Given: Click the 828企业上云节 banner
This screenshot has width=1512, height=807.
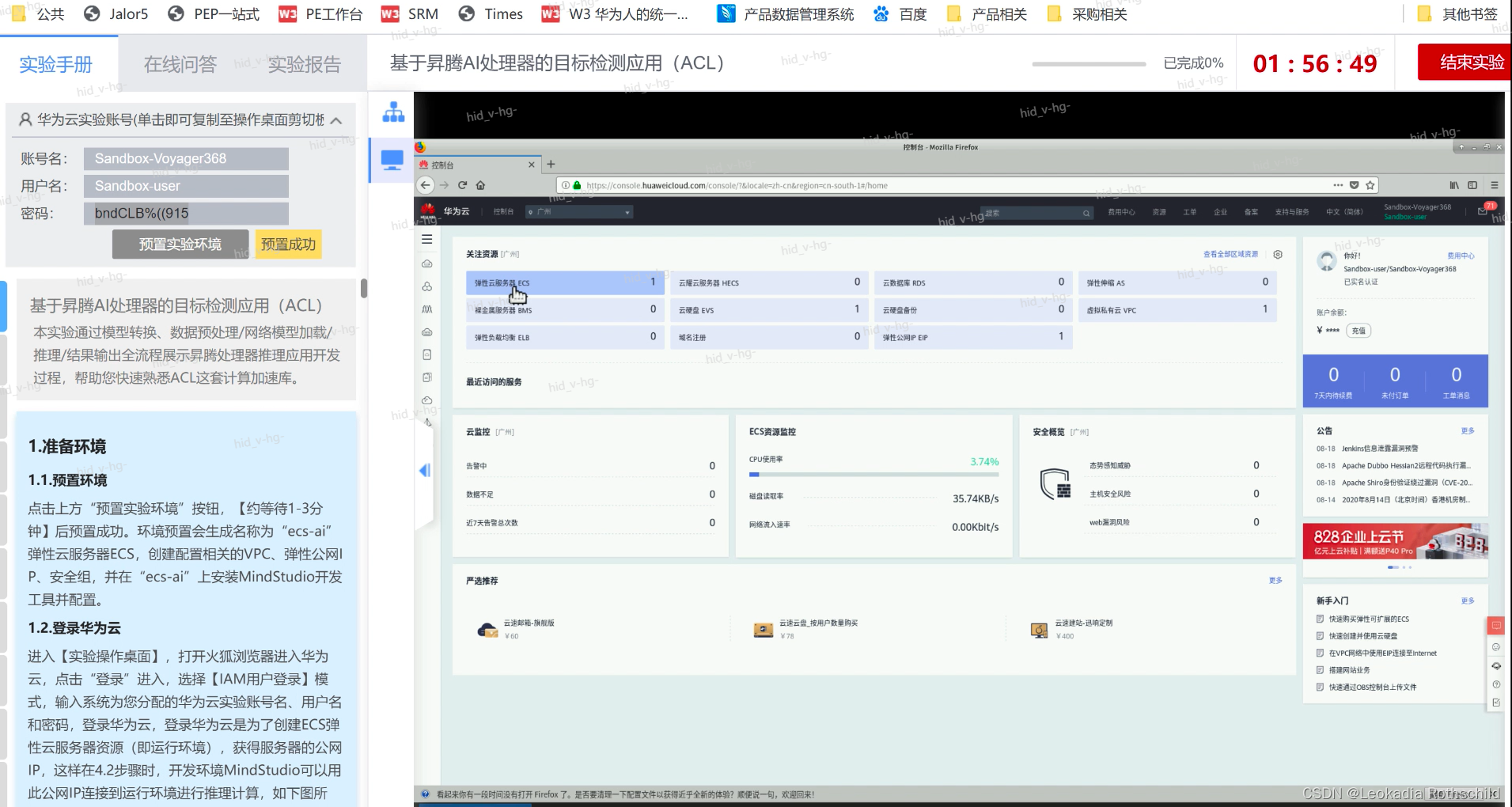Looking at the screenshot, I should point(1395,541).
